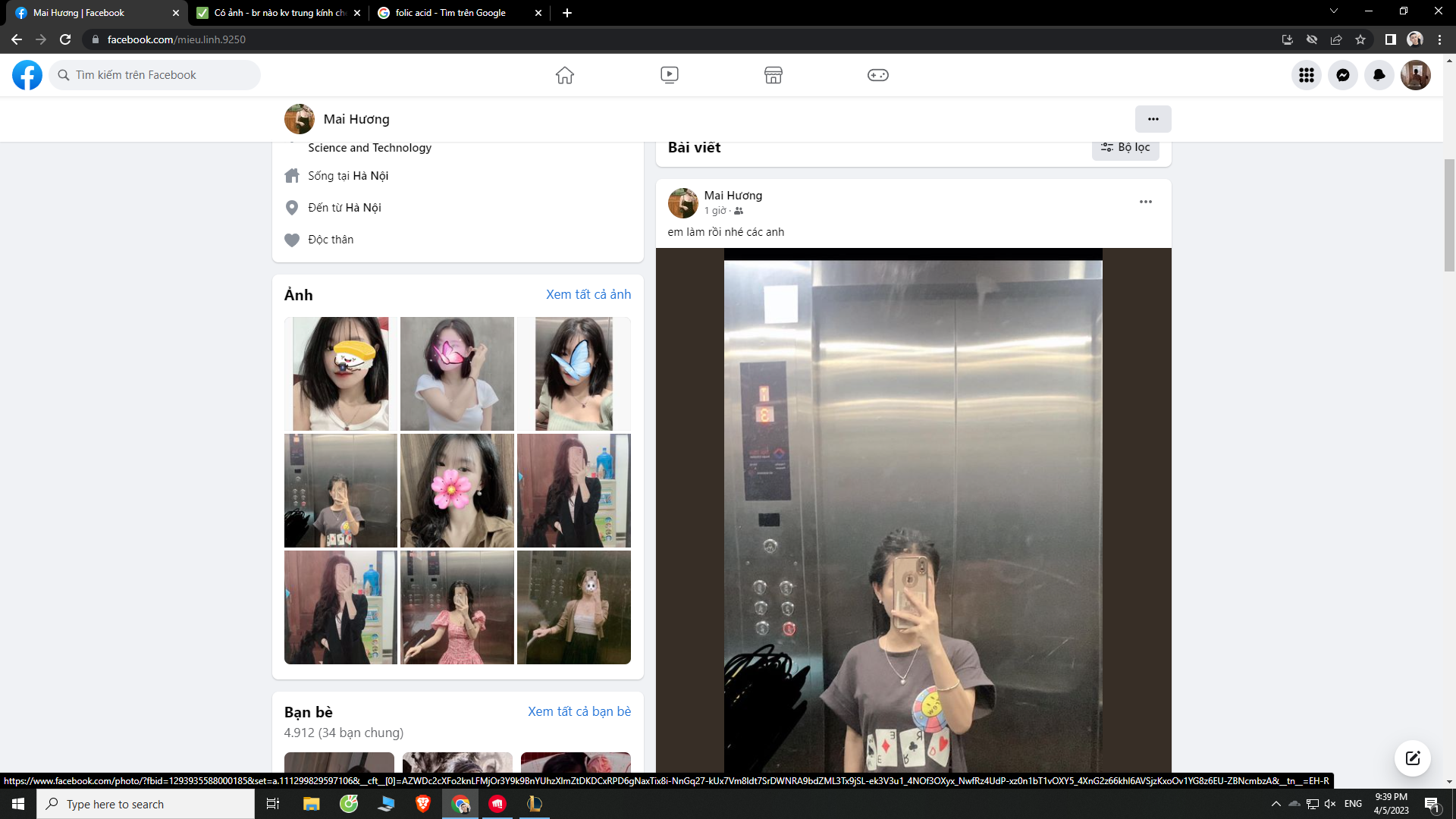
Task: Open the Marketplace store icon
Action: [x=773, y=75]
